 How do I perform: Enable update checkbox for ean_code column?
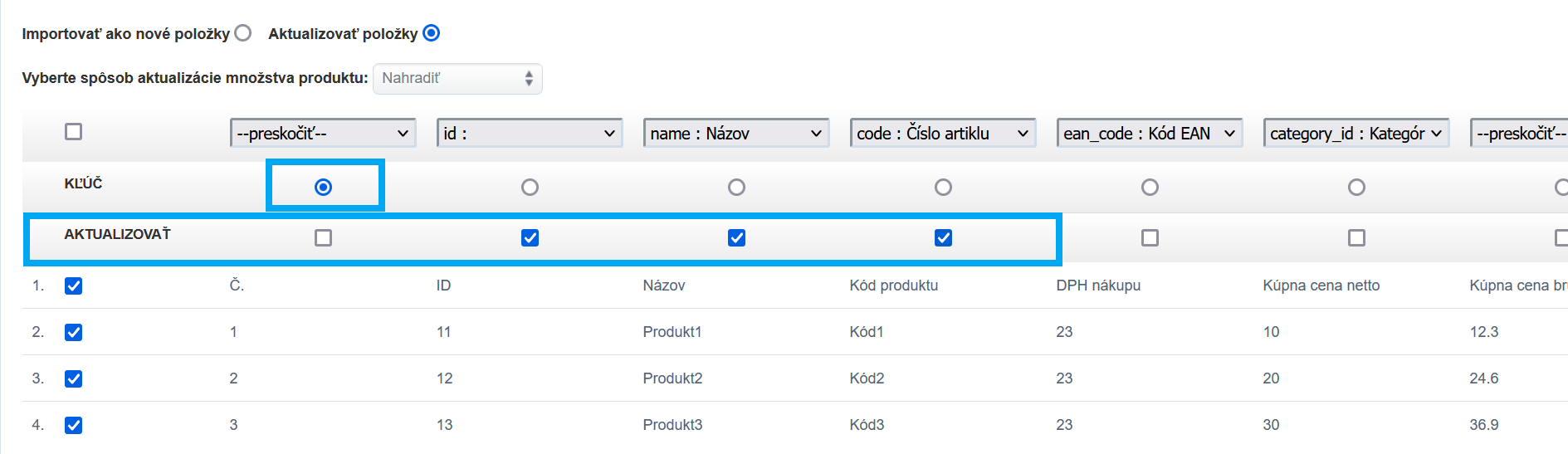[1150, 238]
